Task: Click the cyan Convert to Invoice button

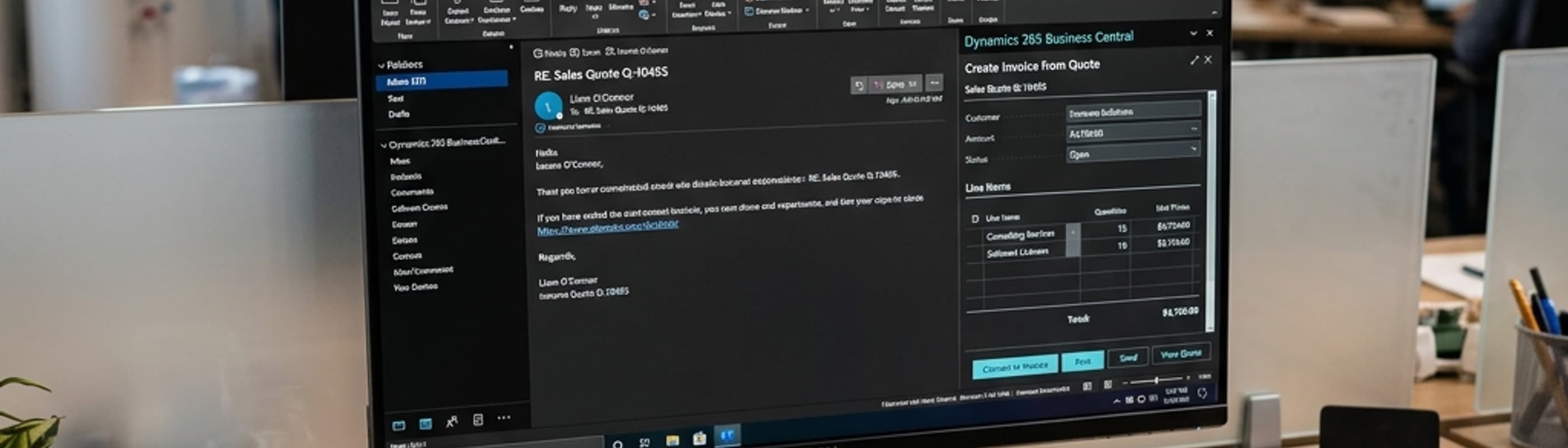Action: [1015, 366]
